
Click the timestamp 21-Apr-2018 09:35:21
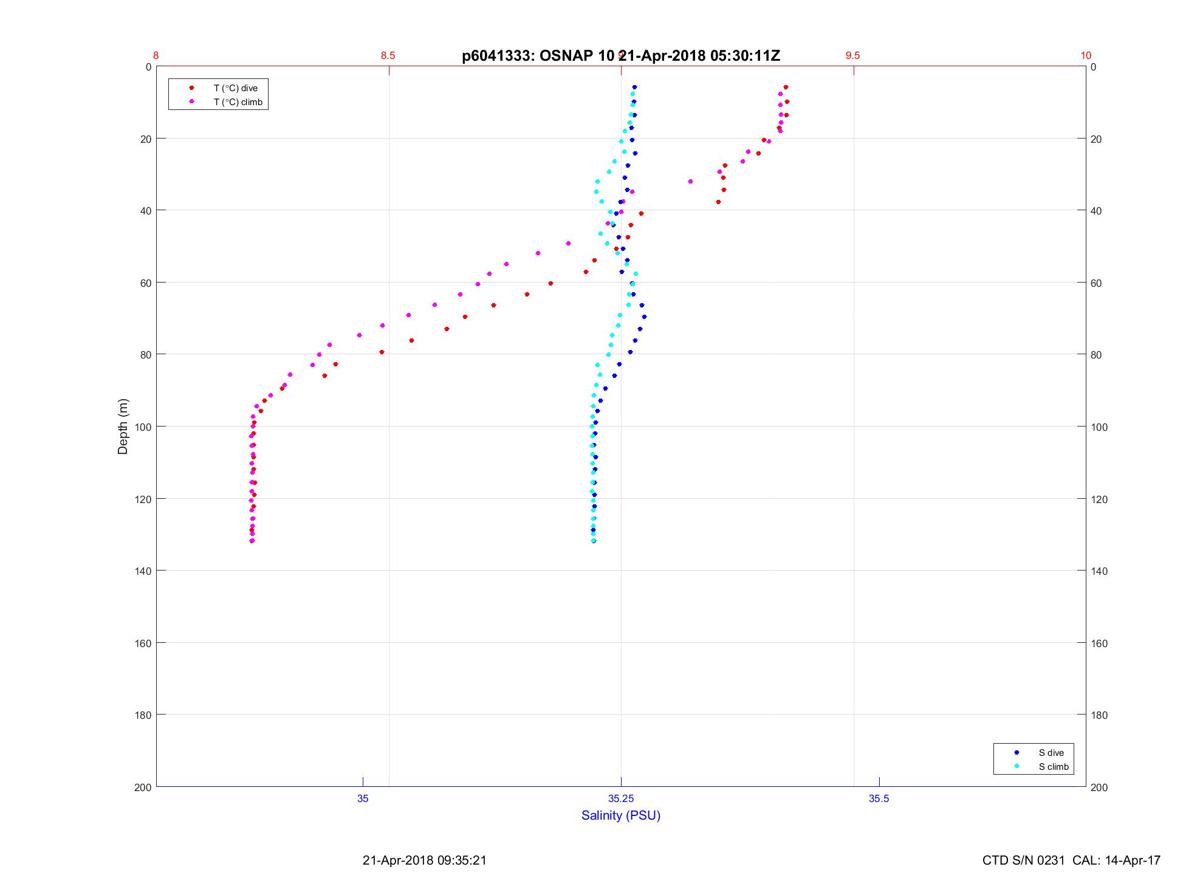click(425, 860)
